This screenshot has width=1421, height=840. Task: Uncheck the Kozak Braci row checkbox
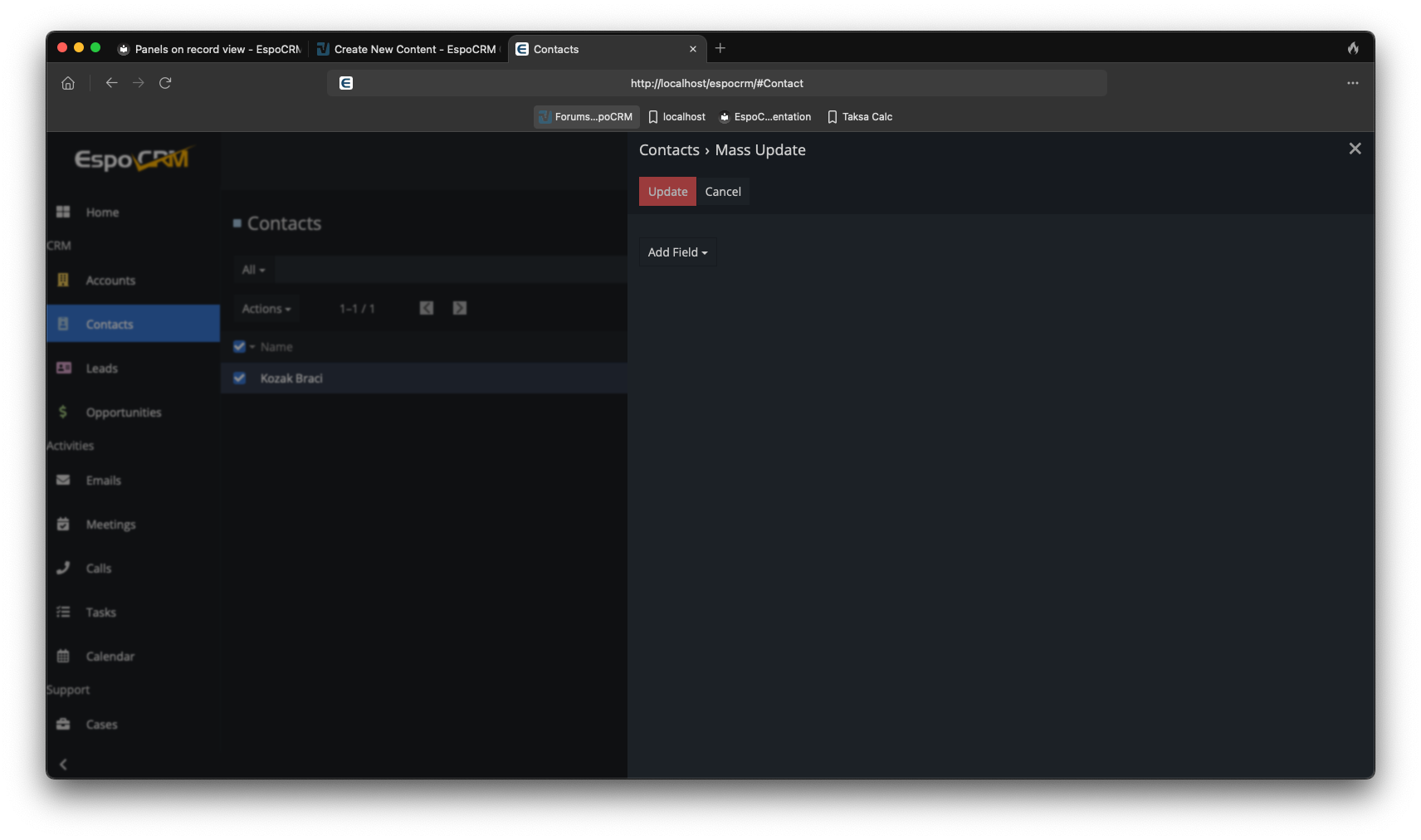240,378
